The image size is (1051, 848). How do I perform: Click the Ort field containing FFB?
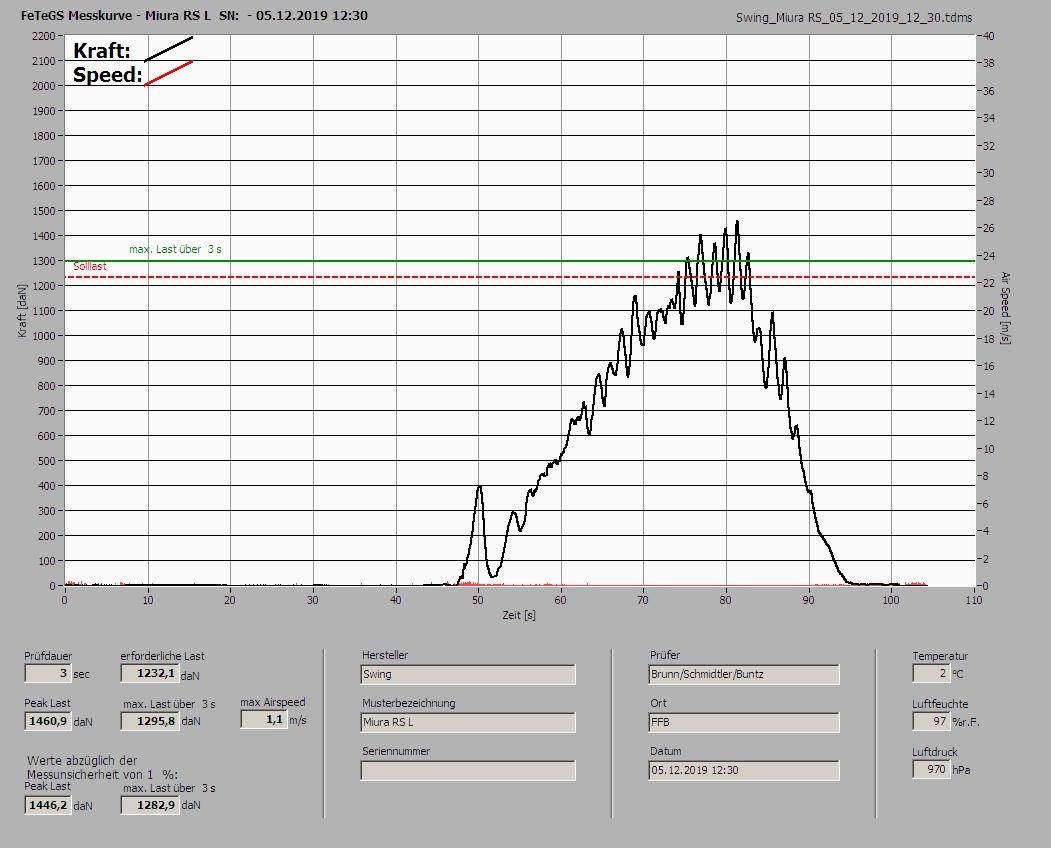[744, 723]
